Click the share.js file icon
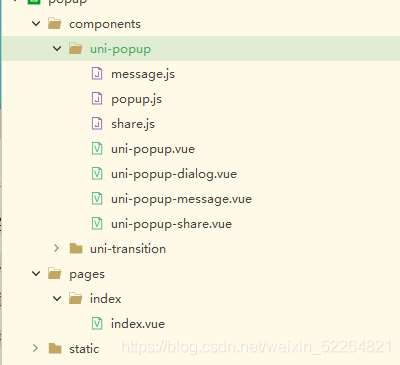 coord(97,124)
